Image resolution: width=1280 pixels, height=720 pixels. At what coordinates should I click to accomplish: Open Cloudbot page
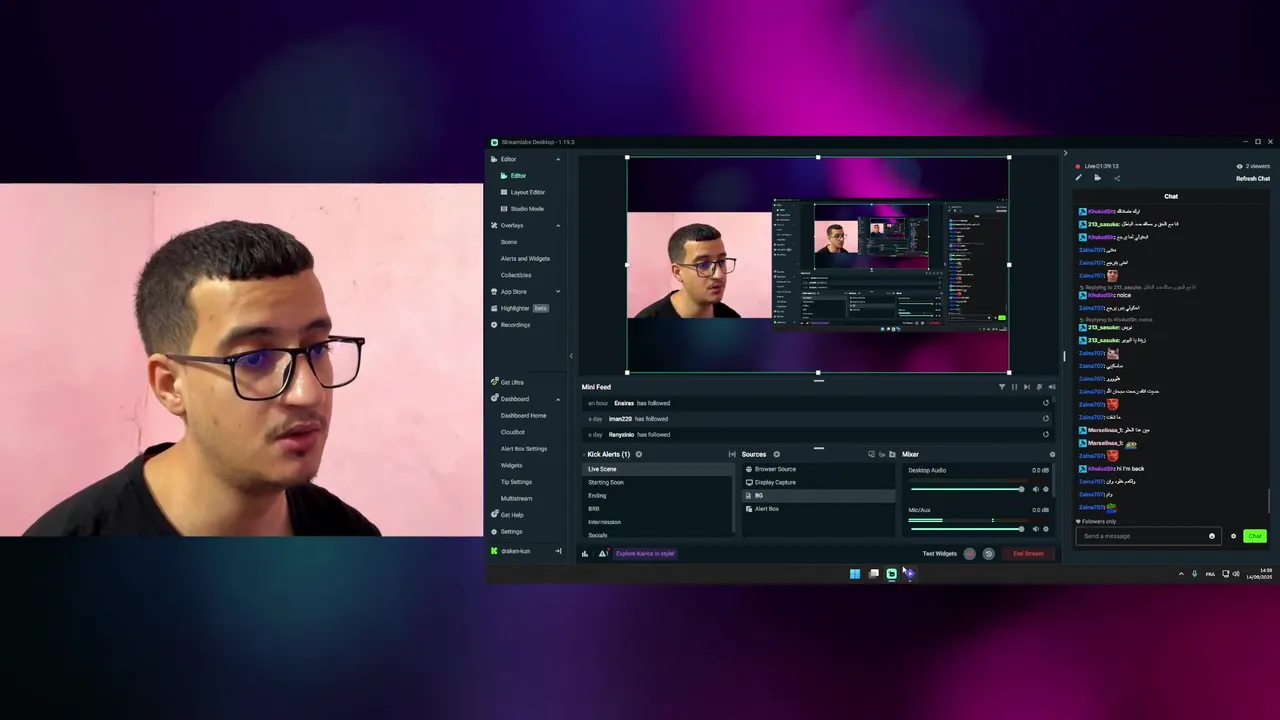coord(513,432)
